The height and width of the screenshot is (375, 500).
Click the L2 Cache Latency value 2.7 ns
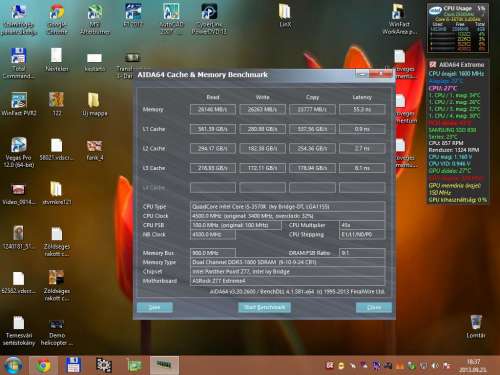(362, 148)
